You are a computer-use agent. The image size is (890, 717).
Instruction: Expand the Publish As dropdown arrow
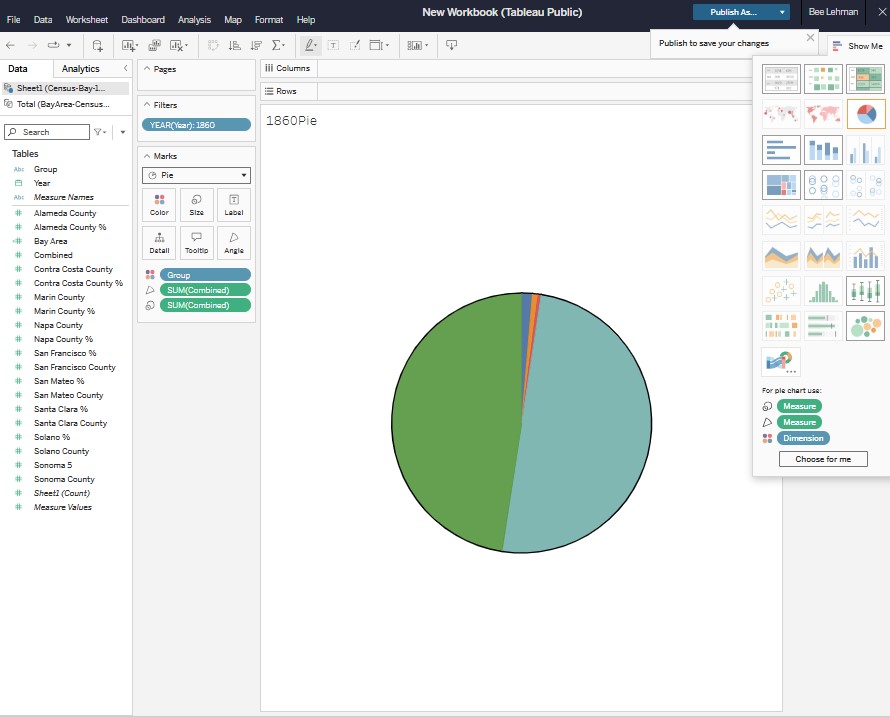[782, 12]
